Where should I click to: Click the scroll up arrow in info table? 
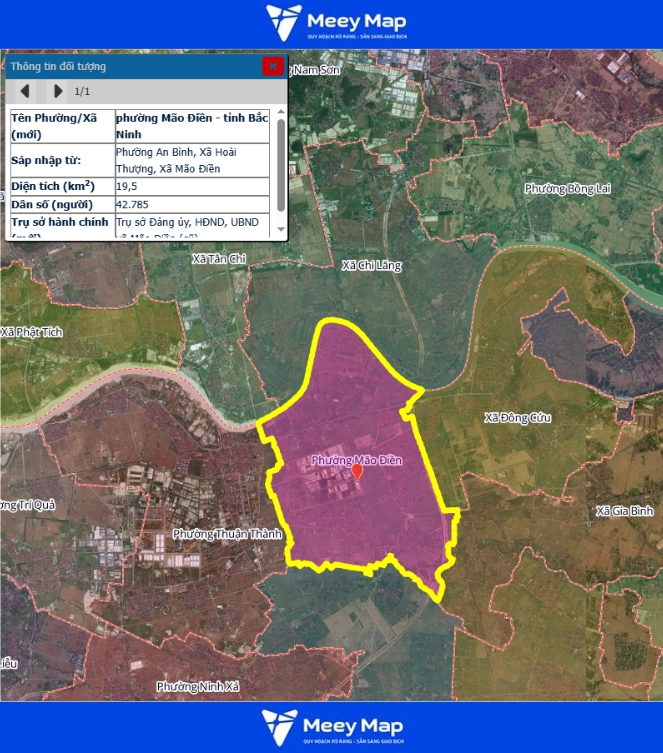tap(281, 113)
